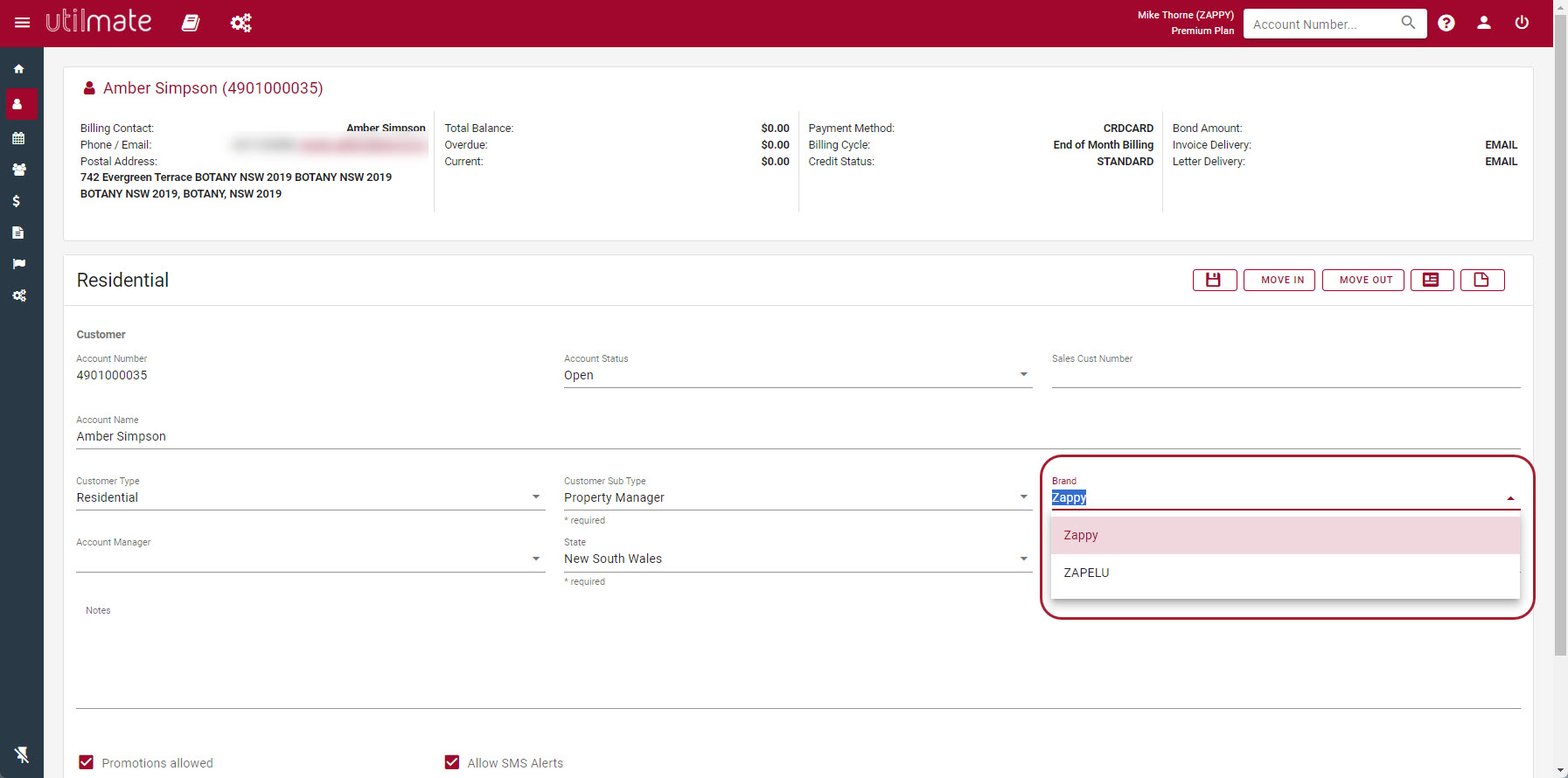The image size is (1568, 778).
Task: Open the dollar billing icon in sidebar
Action: 17,201
